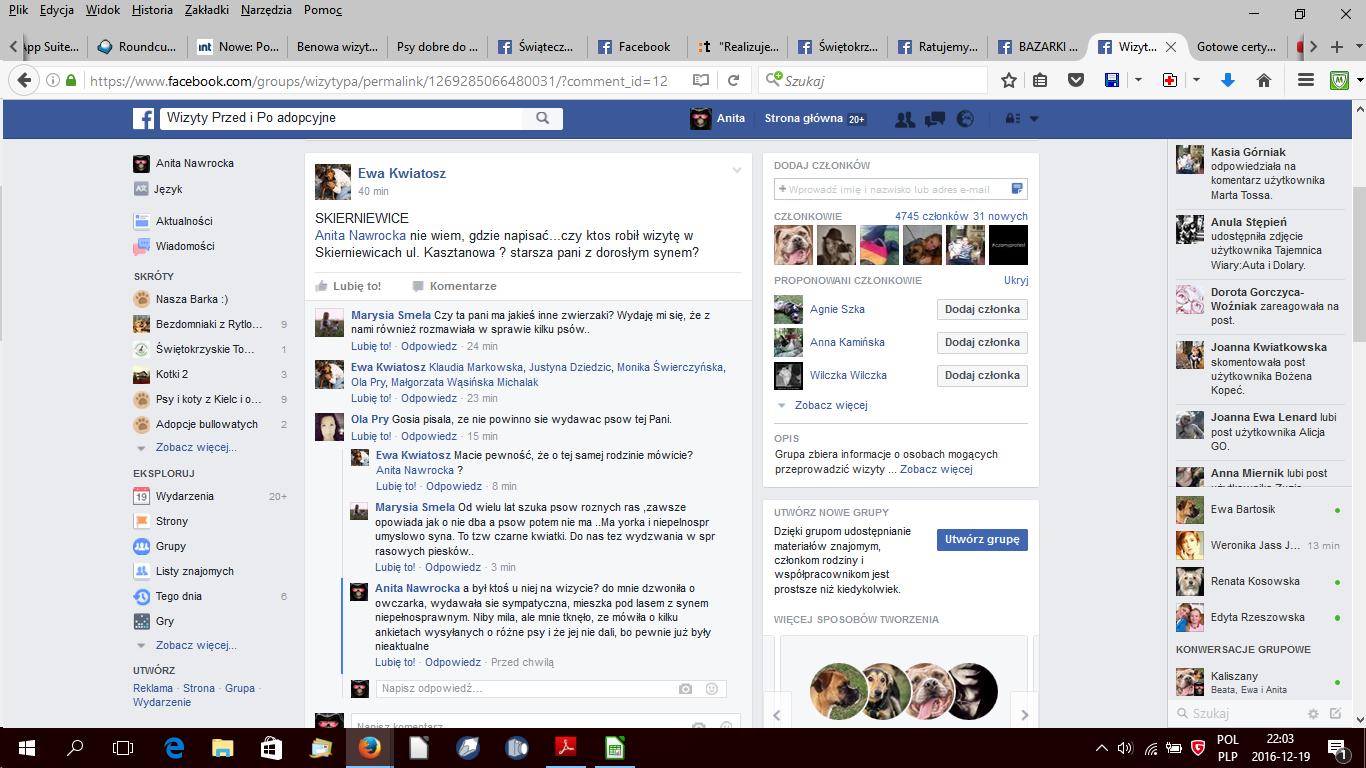
Task: Click the camera icon in reply box
Action: 685,689
